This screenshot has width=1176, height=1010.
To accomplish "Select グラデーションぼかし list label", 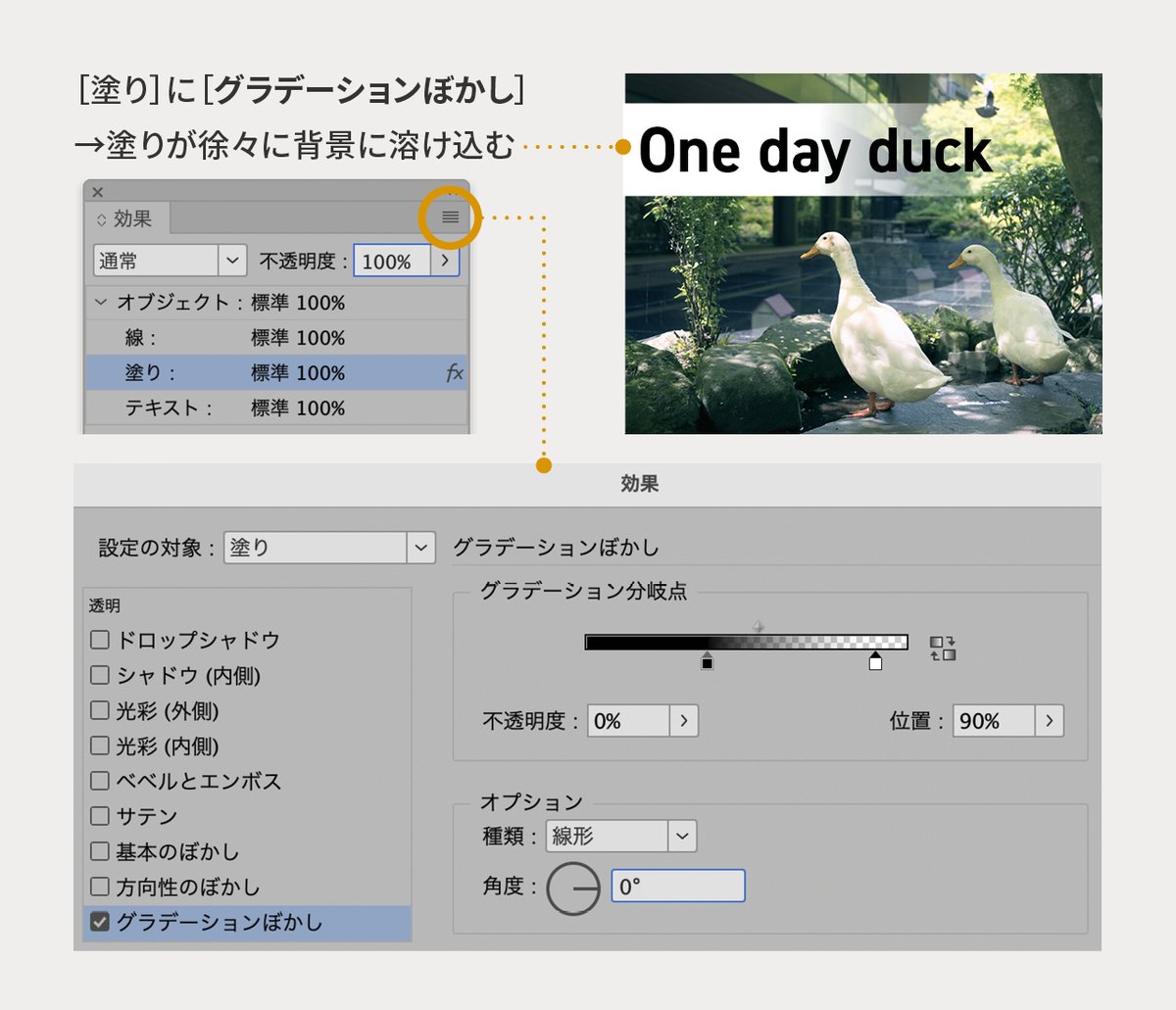I will 220,922.
